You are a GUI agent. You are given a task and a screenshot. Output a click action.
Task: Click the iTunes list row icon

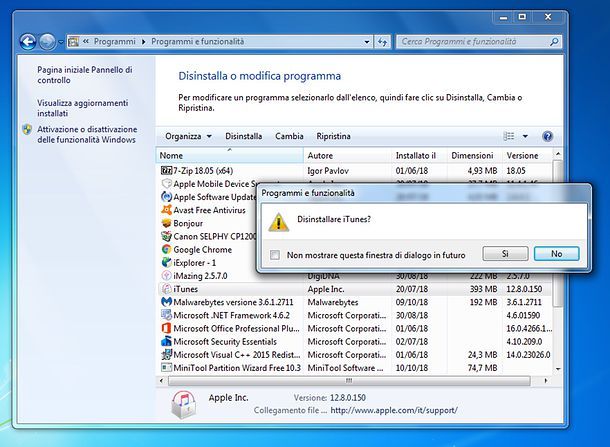pyautogui.click(x=166, y=289)
